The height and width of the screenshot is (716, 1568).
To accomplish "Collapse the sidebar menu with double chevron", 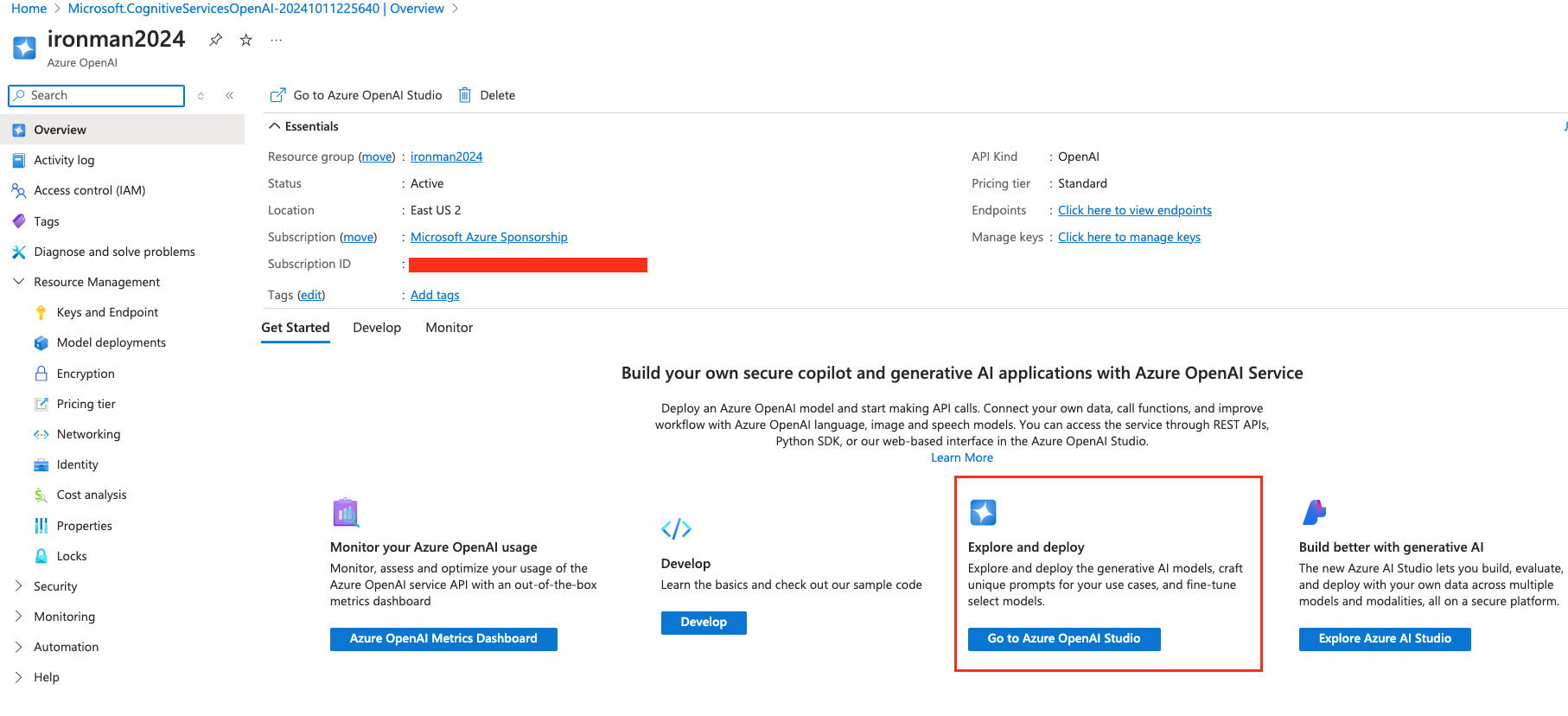I will [229, 96].
